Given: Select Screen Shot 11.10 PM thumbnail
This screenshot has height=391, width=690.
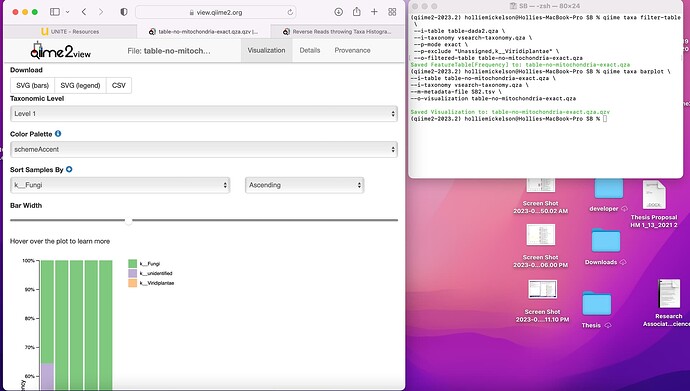Looking at the screenshot, I should [x=542, y=289].
